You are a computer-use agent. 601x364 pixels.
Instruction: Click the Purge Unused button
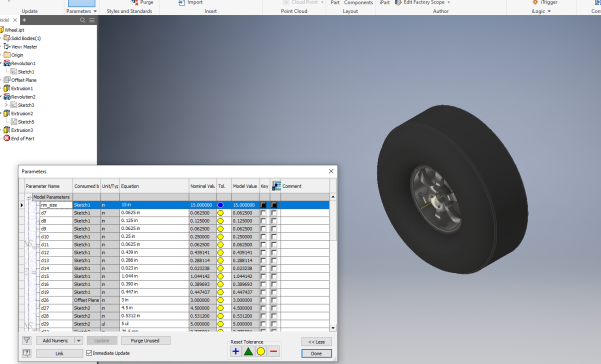coord(146,340)
